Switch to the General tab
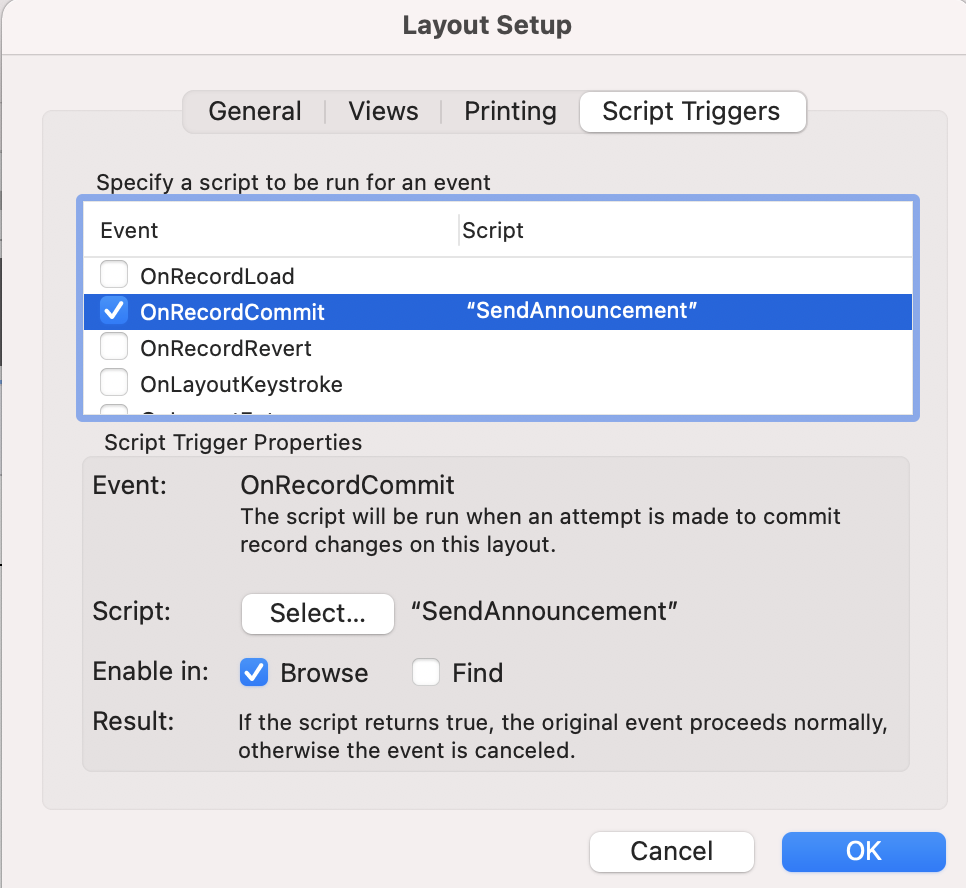Screen dimensions: 966x888 coord(254,112)
